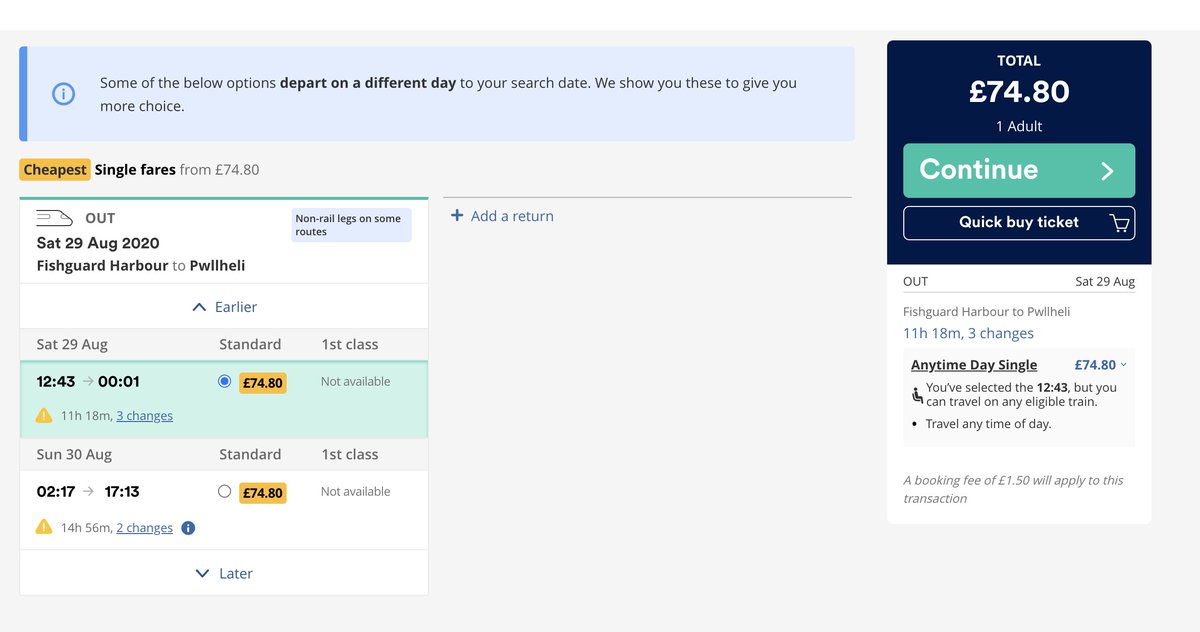The height and width of the screenshot is (632, 1200).
Task: Click the info circle icon in the notice banner
Action: click(x=63, y=94)
